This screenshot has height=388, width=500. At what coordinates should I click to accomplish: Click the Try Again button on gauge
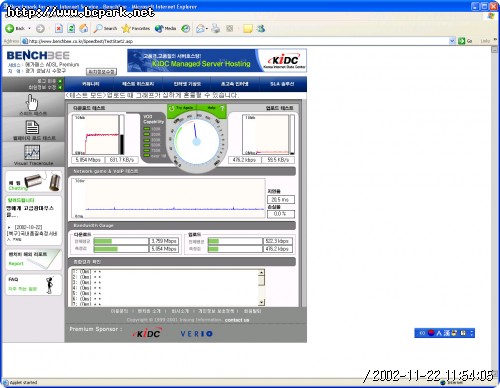[182, 108]
